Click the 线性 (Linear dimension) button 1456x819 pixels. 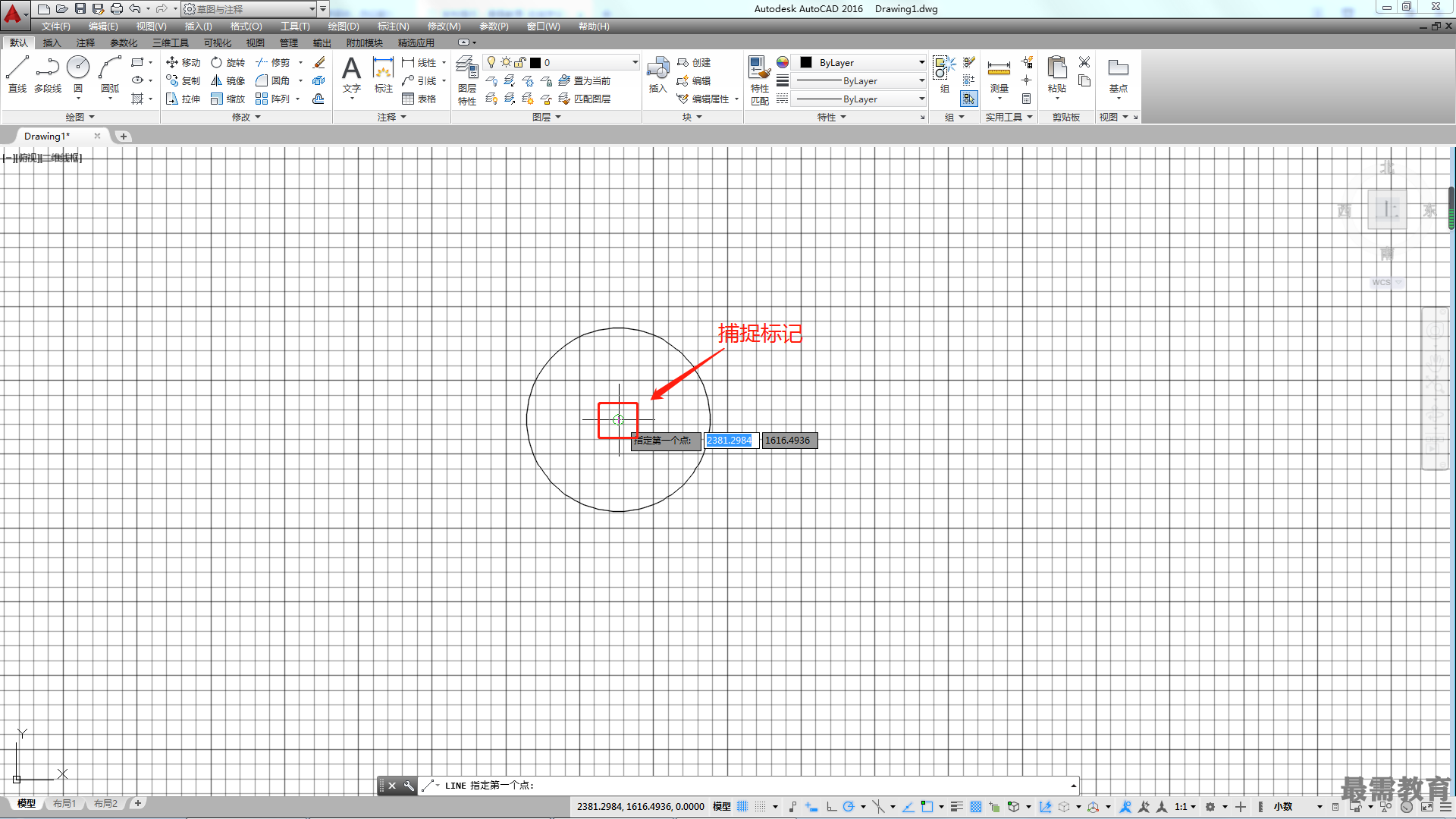click(x=419, y=62)
